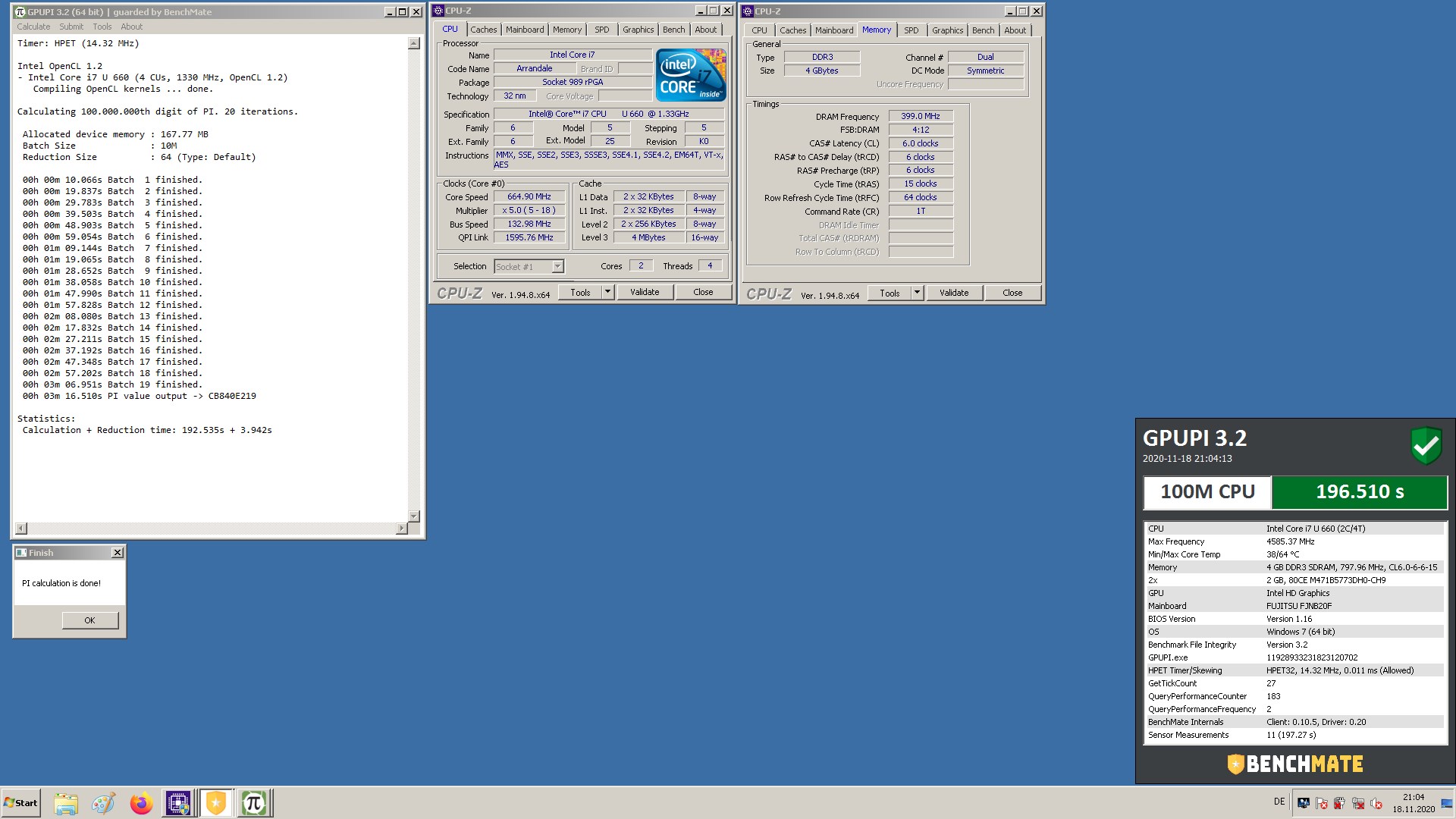This screenshot has height=819, width=1456.
Task: Click the power plug tray icon
Action: pyautogui.click(x=1340, y=803)
